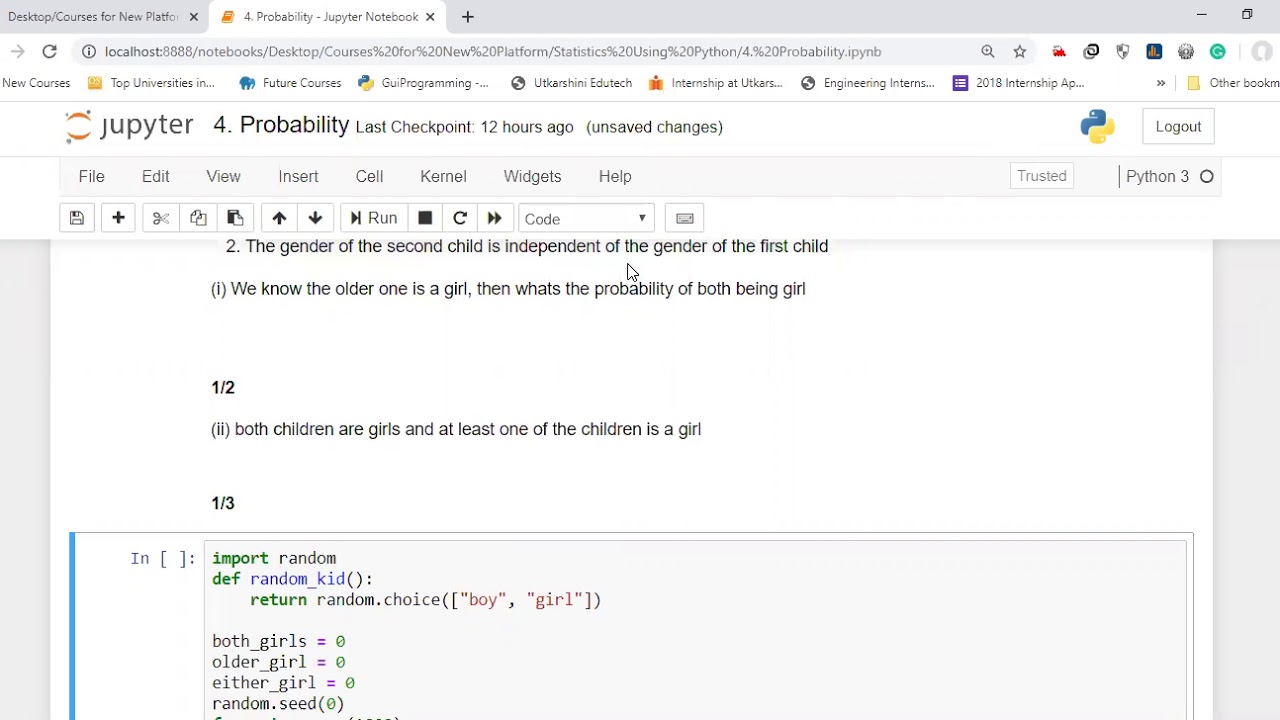Interrupt the kernel with the stop square
This screenshot has height=720, width=1280.
pyautogui.click(x=425, y=218)
